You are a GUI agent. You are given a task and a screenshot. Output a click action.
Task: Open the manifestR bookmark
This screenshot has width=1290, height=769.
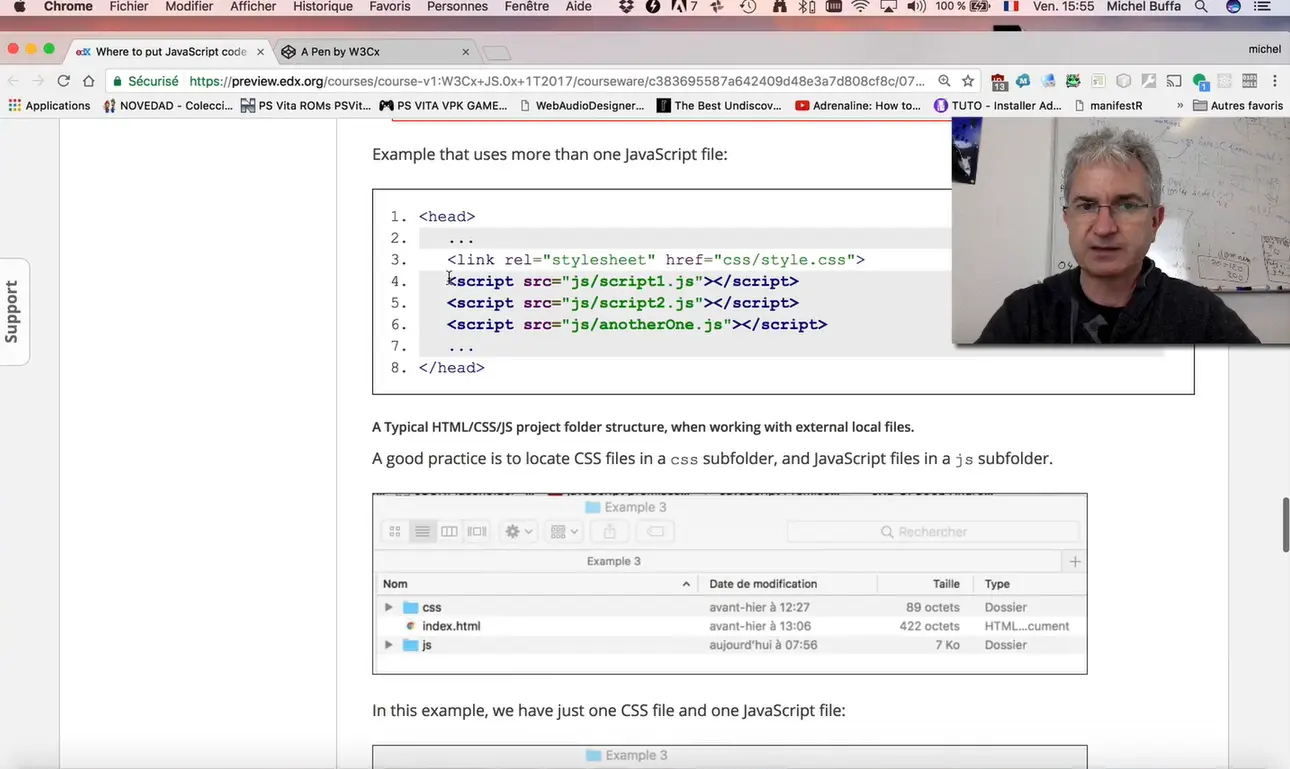(x=1108, y=105)
